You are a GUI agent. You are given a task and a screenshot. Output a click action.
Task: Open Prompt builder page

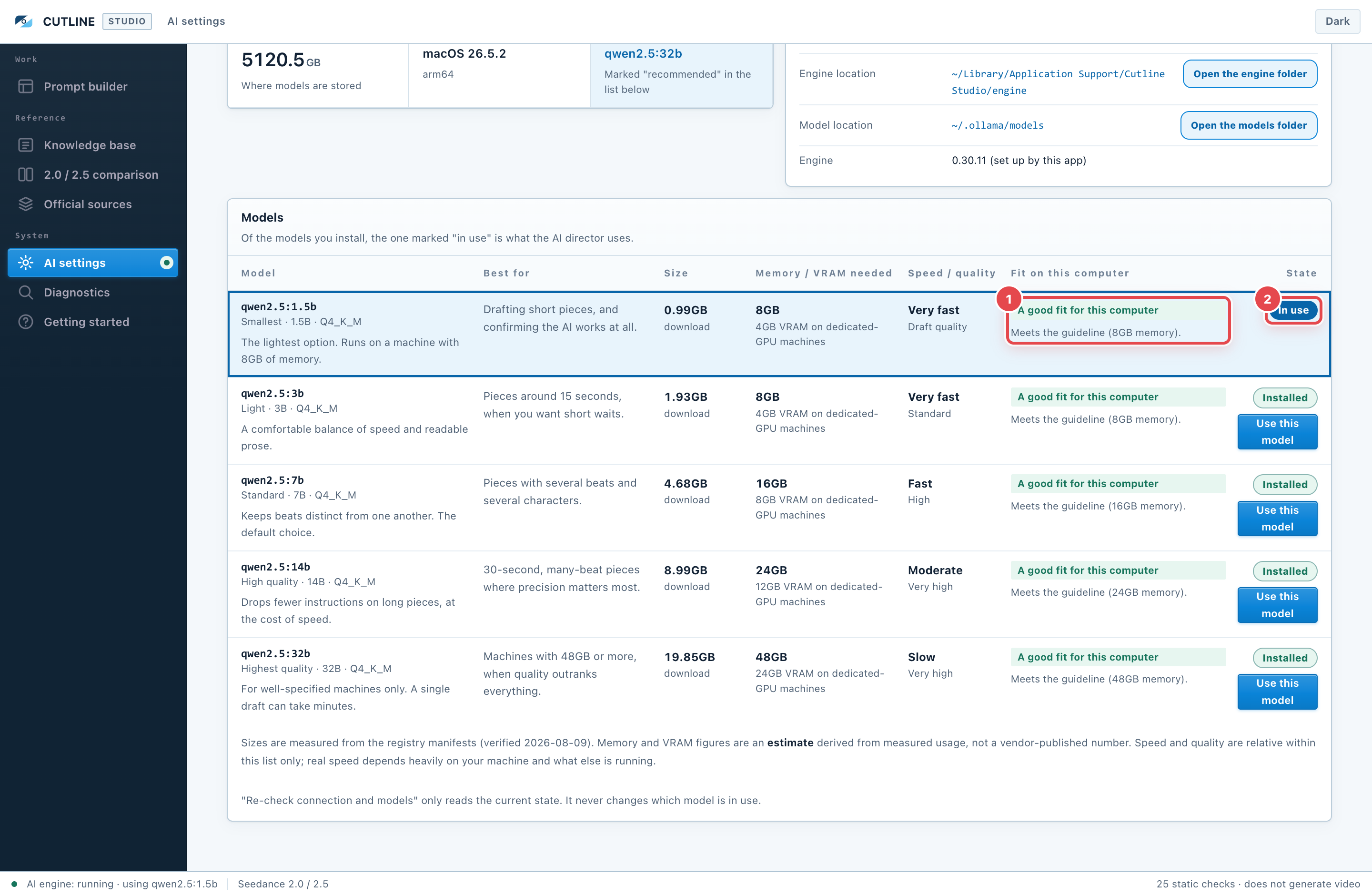93,86
